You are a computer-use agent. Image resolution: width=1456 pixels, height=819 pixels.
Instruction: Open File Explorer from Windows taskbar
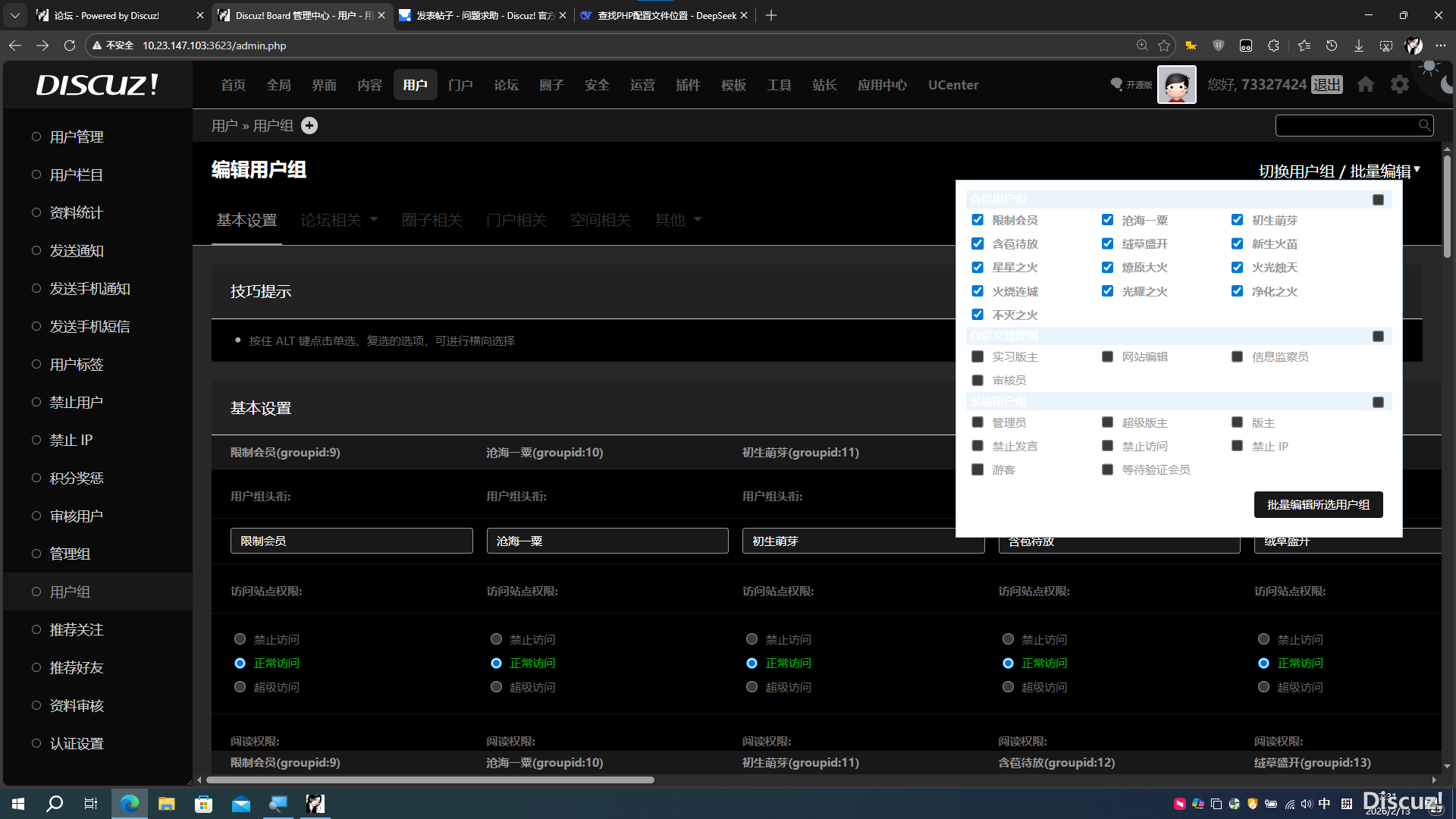coord(166,804)
